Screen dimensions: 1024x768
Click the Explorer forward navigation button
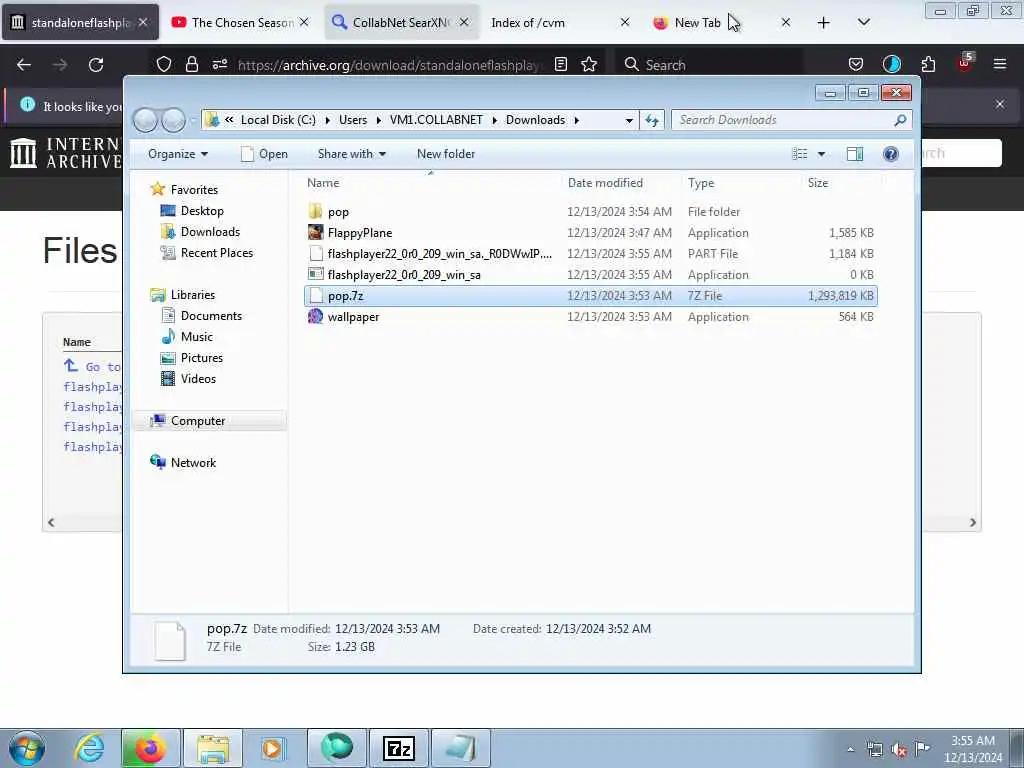(173, 120)
